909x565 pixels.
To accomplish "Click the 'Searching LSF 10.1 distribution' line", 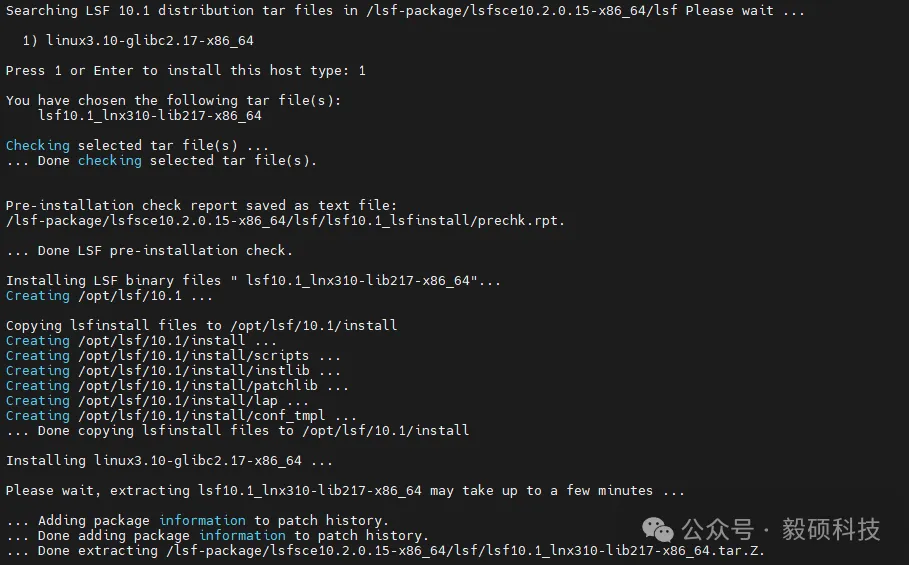I will click(404, 11).
